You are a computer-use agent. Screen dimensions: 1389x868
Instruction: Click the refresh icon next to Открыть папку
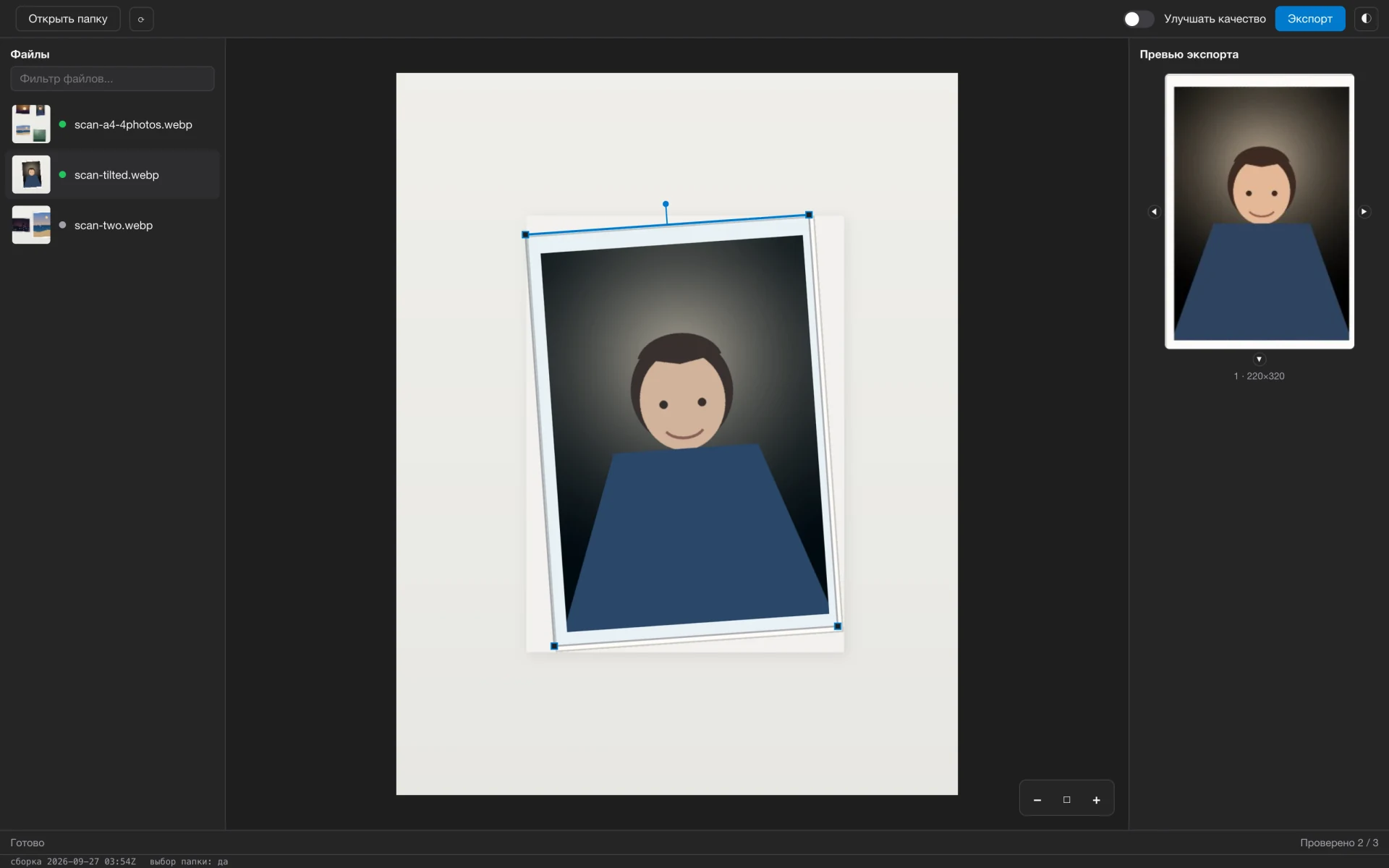click(141, 19)
